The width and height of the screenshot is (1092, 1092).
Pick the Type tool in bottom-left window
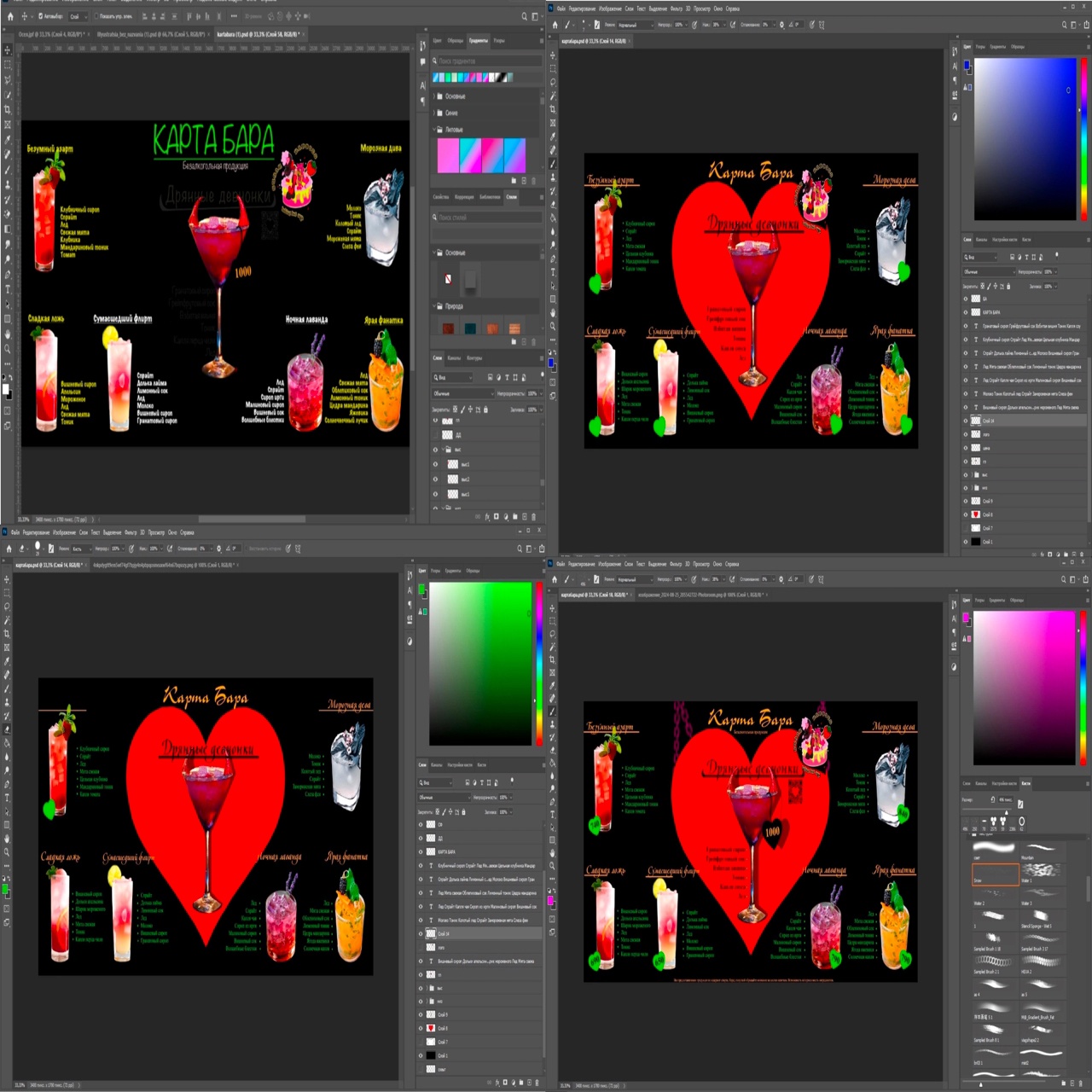pyautogui.click(x=7, y=798)
